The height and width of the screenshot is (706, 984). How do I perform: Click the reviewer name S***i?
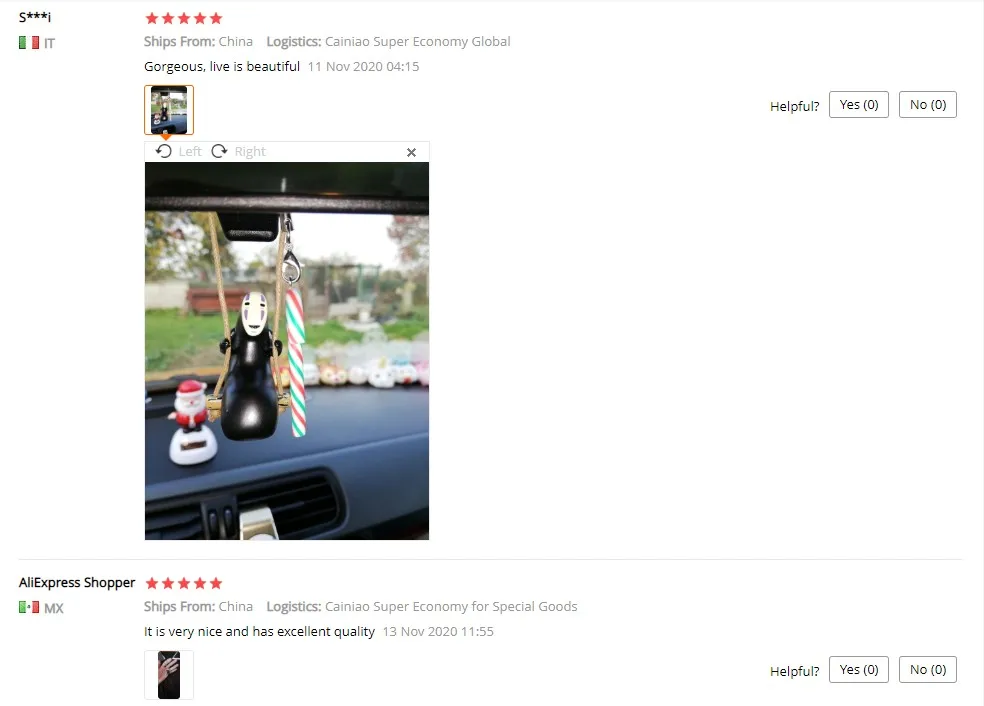[35, 17]
